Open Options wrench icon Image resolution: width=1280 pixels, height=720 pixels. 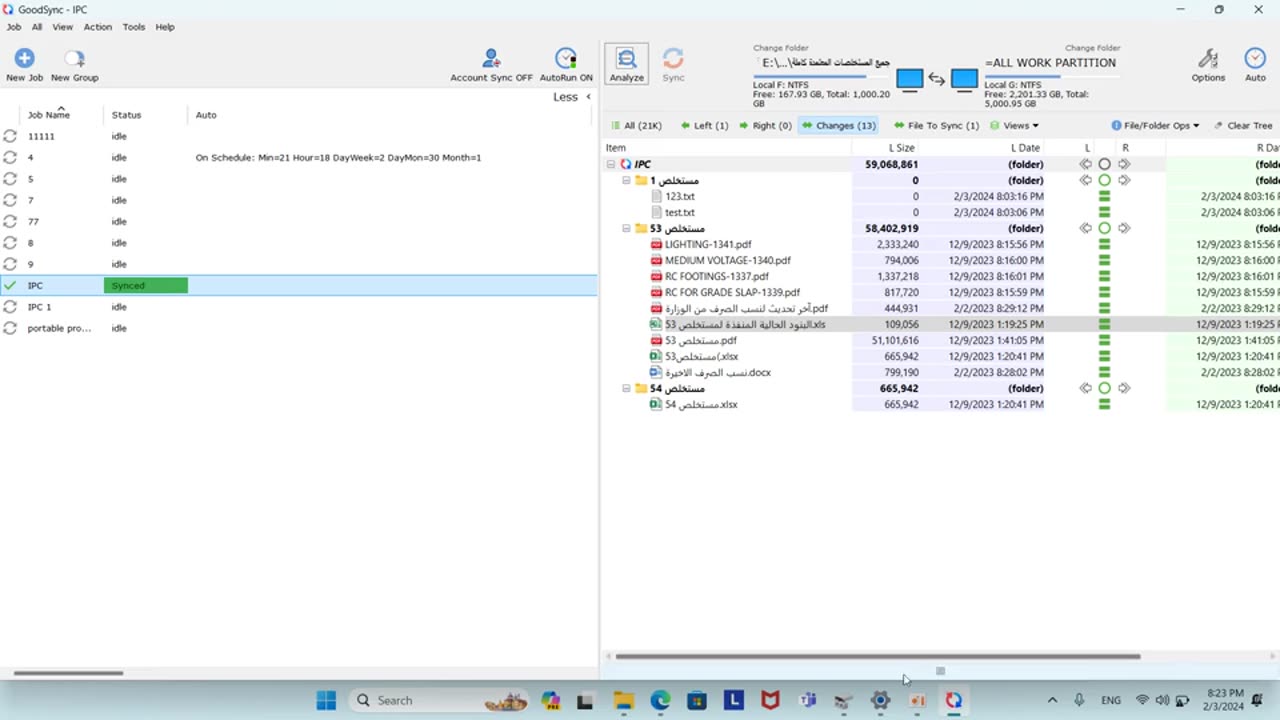pos(1208,58)
